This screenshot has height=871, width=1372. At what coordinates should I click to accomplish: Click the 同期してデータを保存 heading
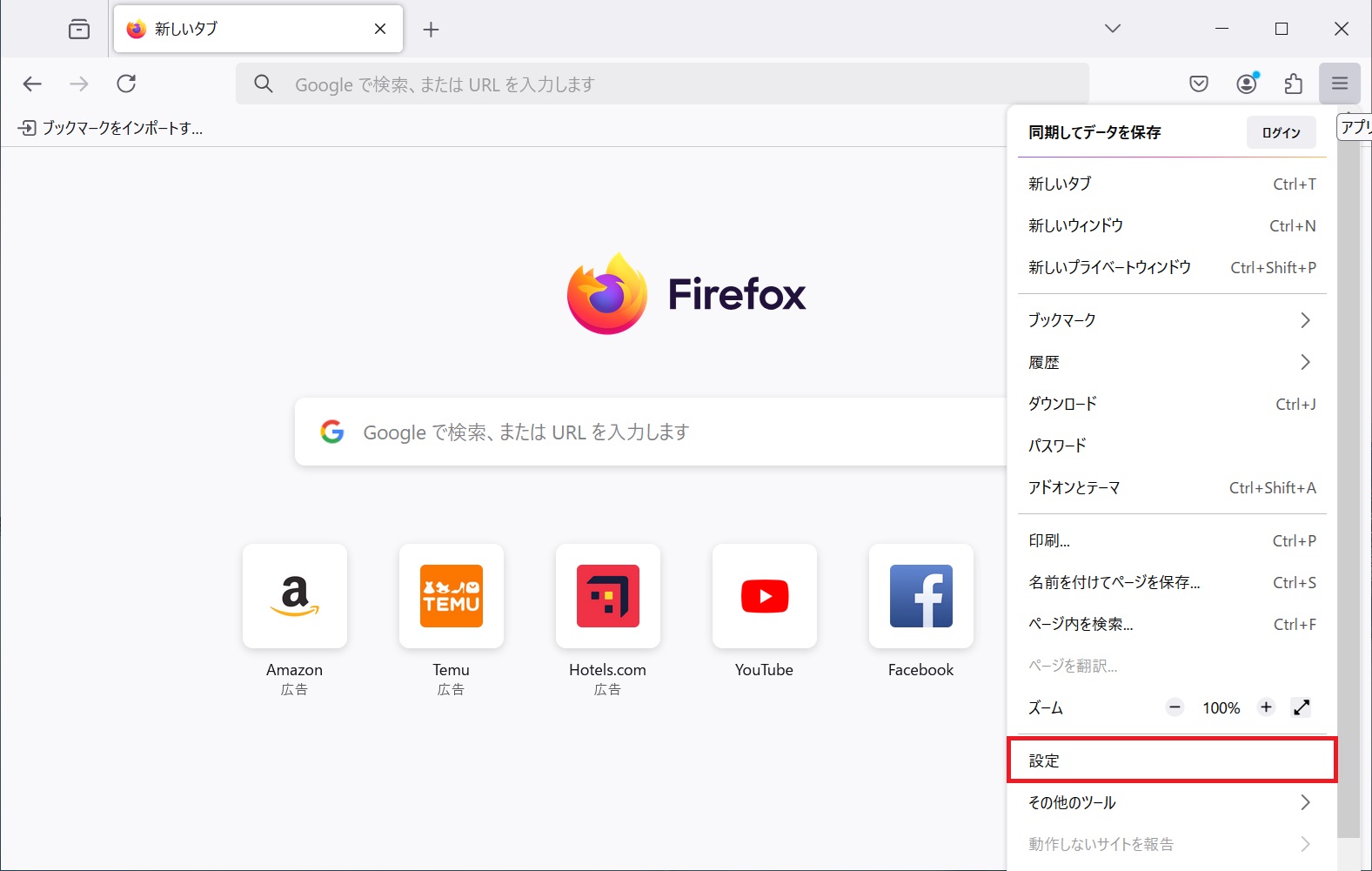(x=1094, y=132)
